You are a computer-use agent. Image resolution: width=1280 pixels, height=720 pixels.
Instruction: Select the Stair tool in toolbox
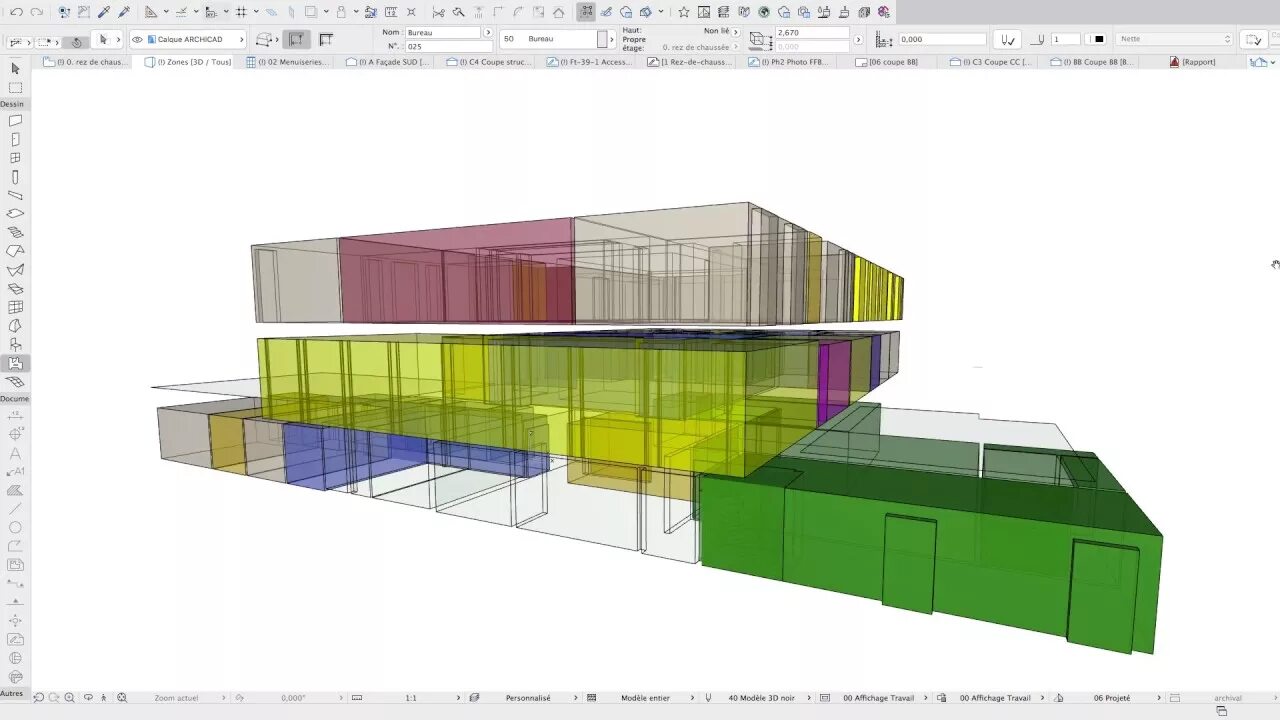(15, 232)
